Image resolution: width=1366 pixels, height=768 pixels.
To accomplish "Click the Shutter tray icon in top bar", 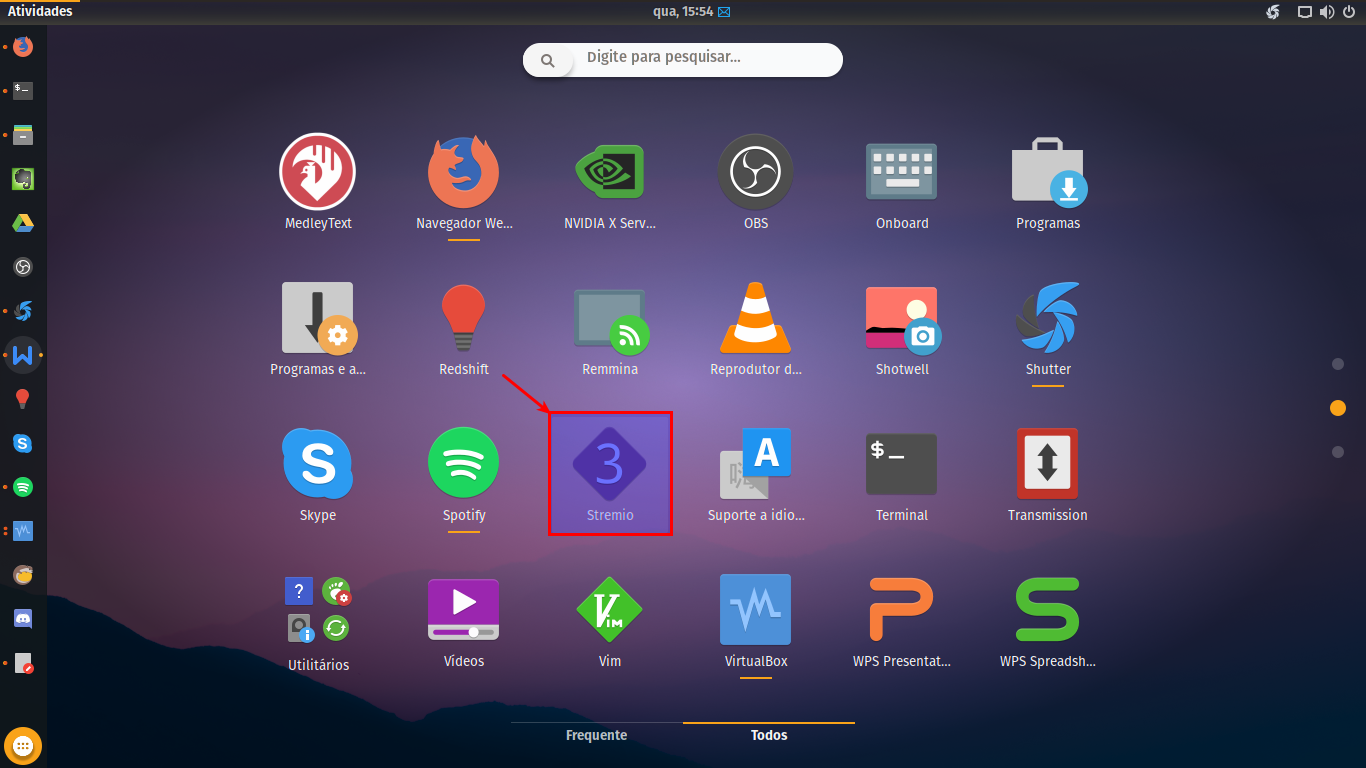I will point(1273,12).
